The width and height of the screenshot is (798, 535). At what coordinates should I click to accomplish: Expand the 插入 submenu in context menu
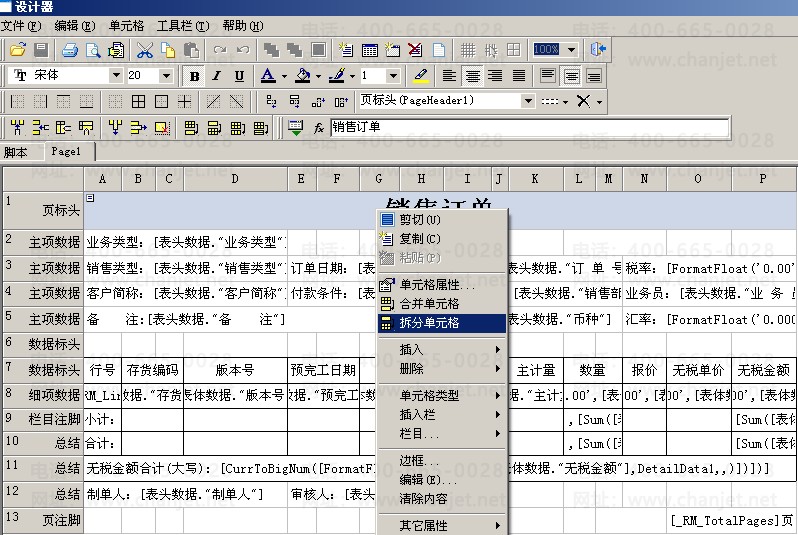click(x=442, y=349)
